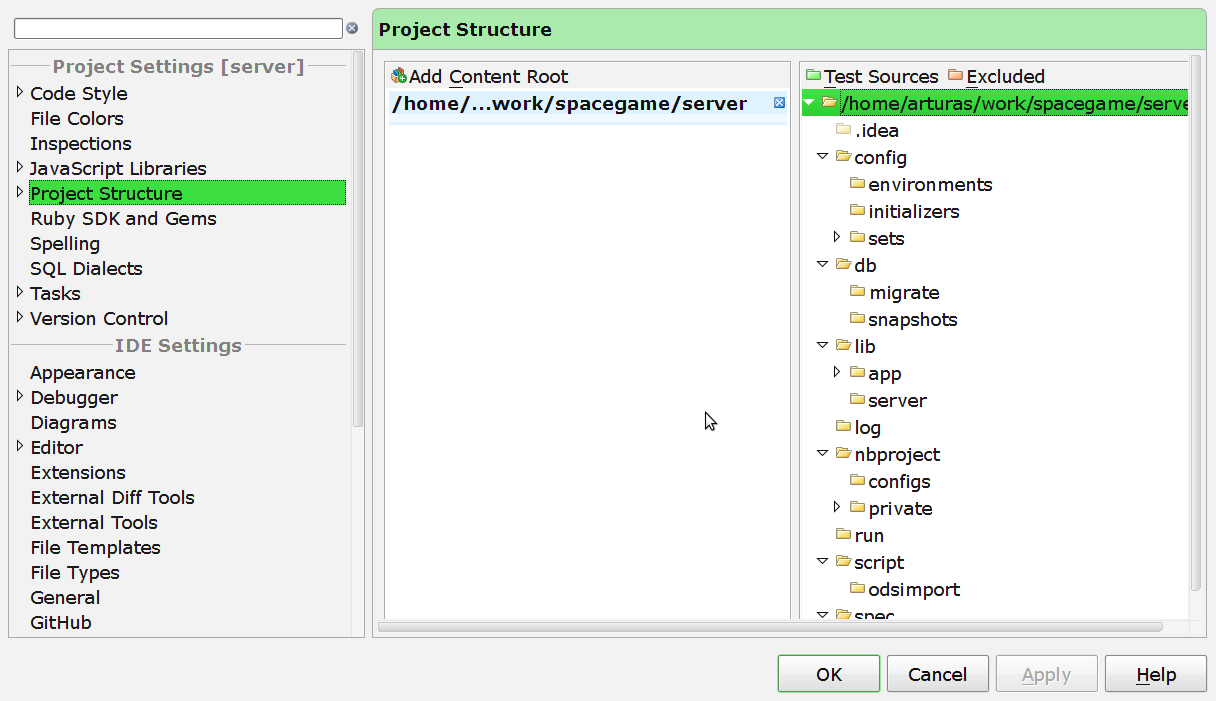This screenshot has height=701, width=1216.
Task: Open Ruby SDK and Gems settings
Action: [x=123, y=218]
